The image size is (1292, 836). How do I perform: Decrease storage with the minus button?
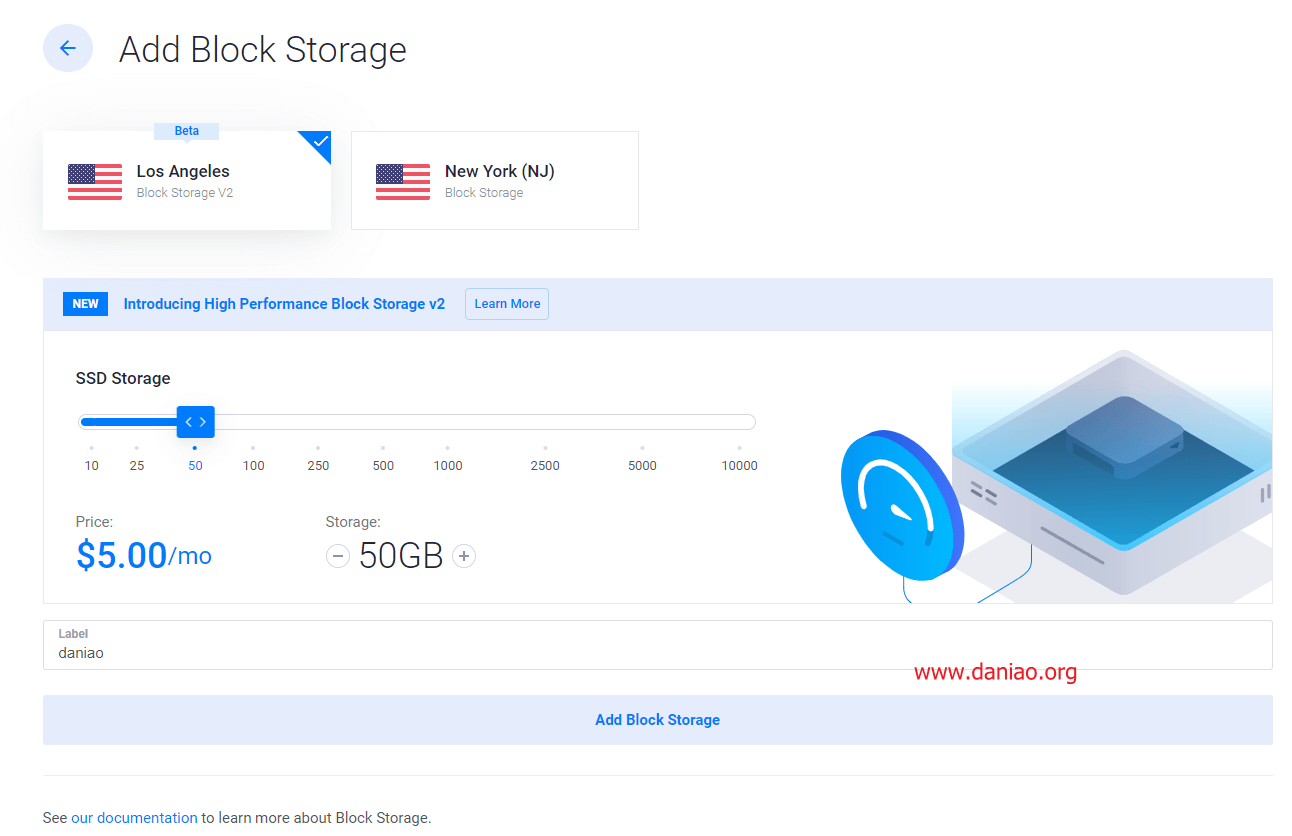(x=338, y=556)
